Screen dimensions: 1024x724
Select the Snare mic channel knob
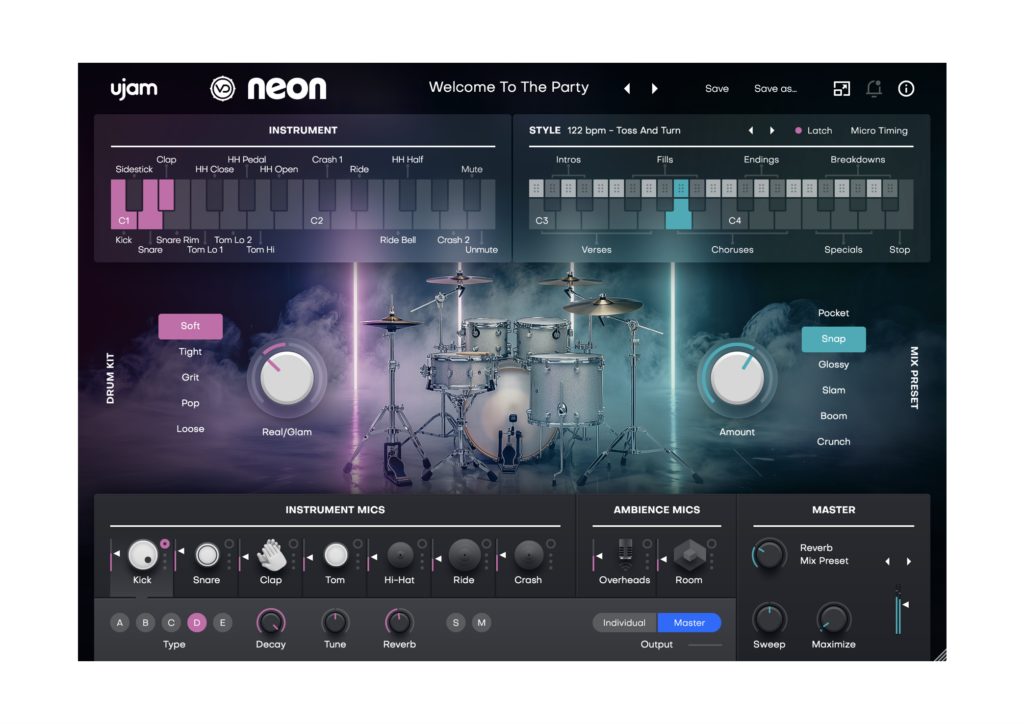[x=207, y=555]
